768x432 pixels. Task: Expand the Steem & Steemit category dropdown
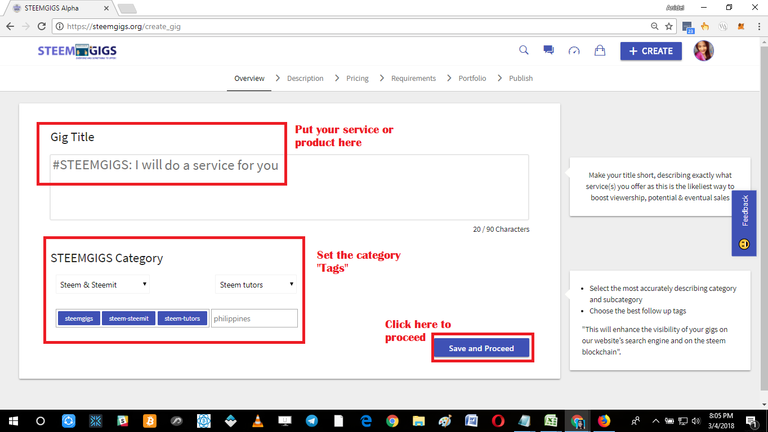pos(103,285)
